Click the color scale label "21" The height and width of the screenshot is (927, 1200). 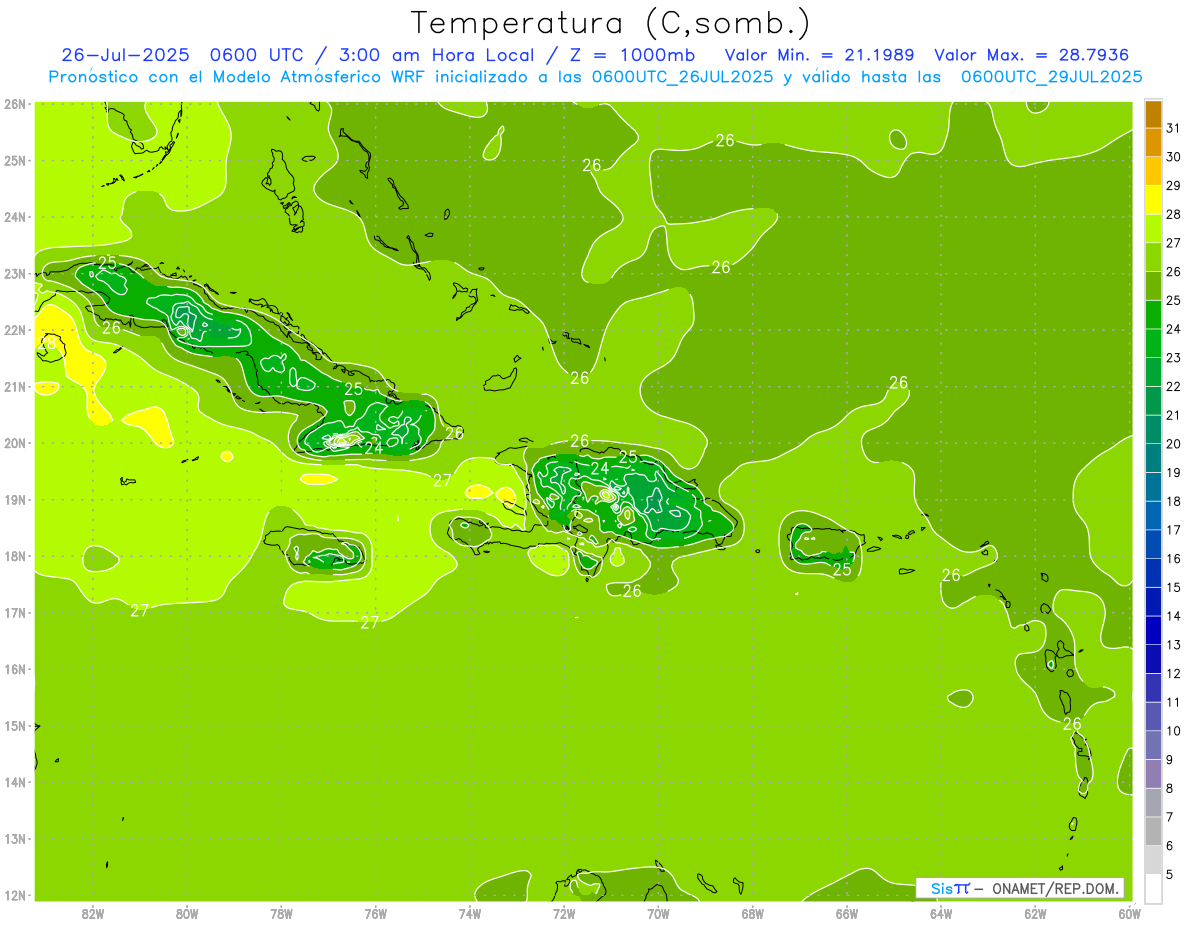(1174, 415)
